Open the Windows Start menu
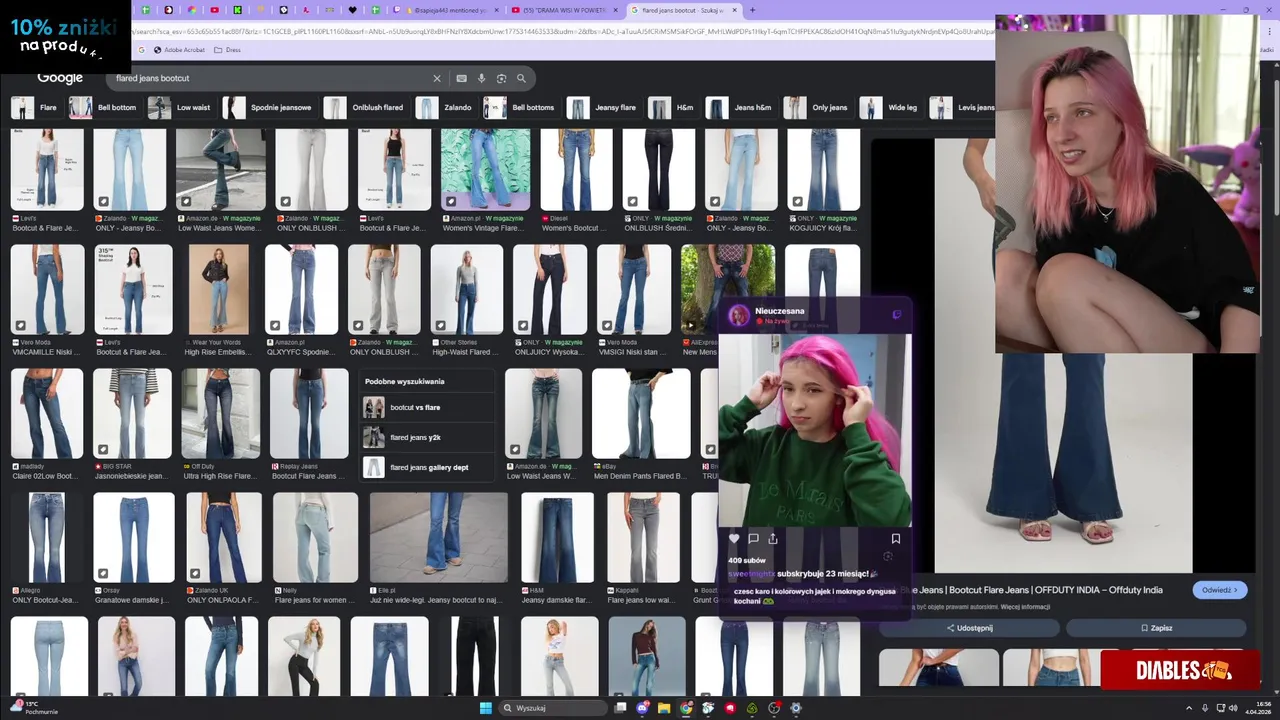1280x720 pixels. pos(485,708)
